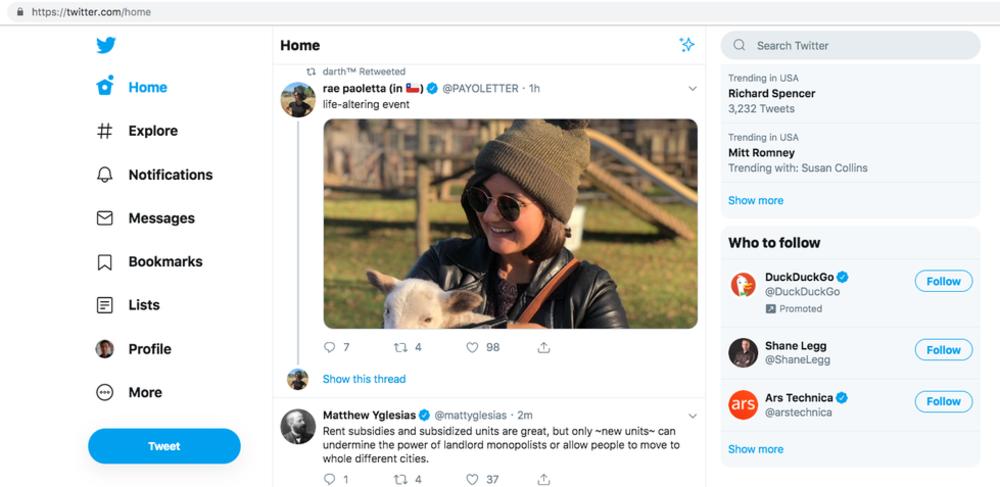Image resolution: width=1000 pixels, height=487 pixels.
Task: Open Bookmarks in the sidebar
Action: coord(149,262)
